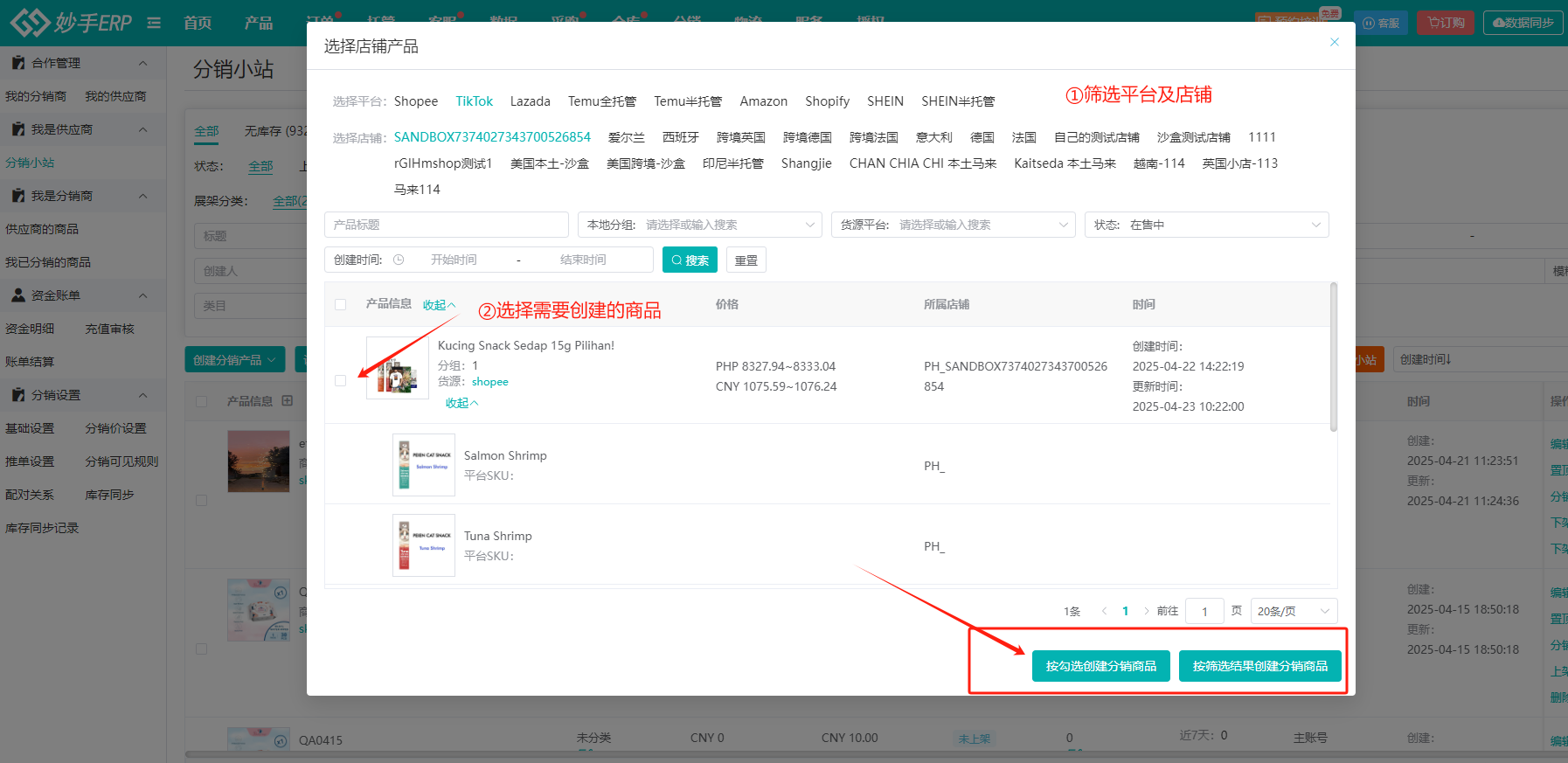The width and height of the screenshot is (1568, 763).
Task: Select the TikTok platform filter
Action: click(x=475, y=101)
